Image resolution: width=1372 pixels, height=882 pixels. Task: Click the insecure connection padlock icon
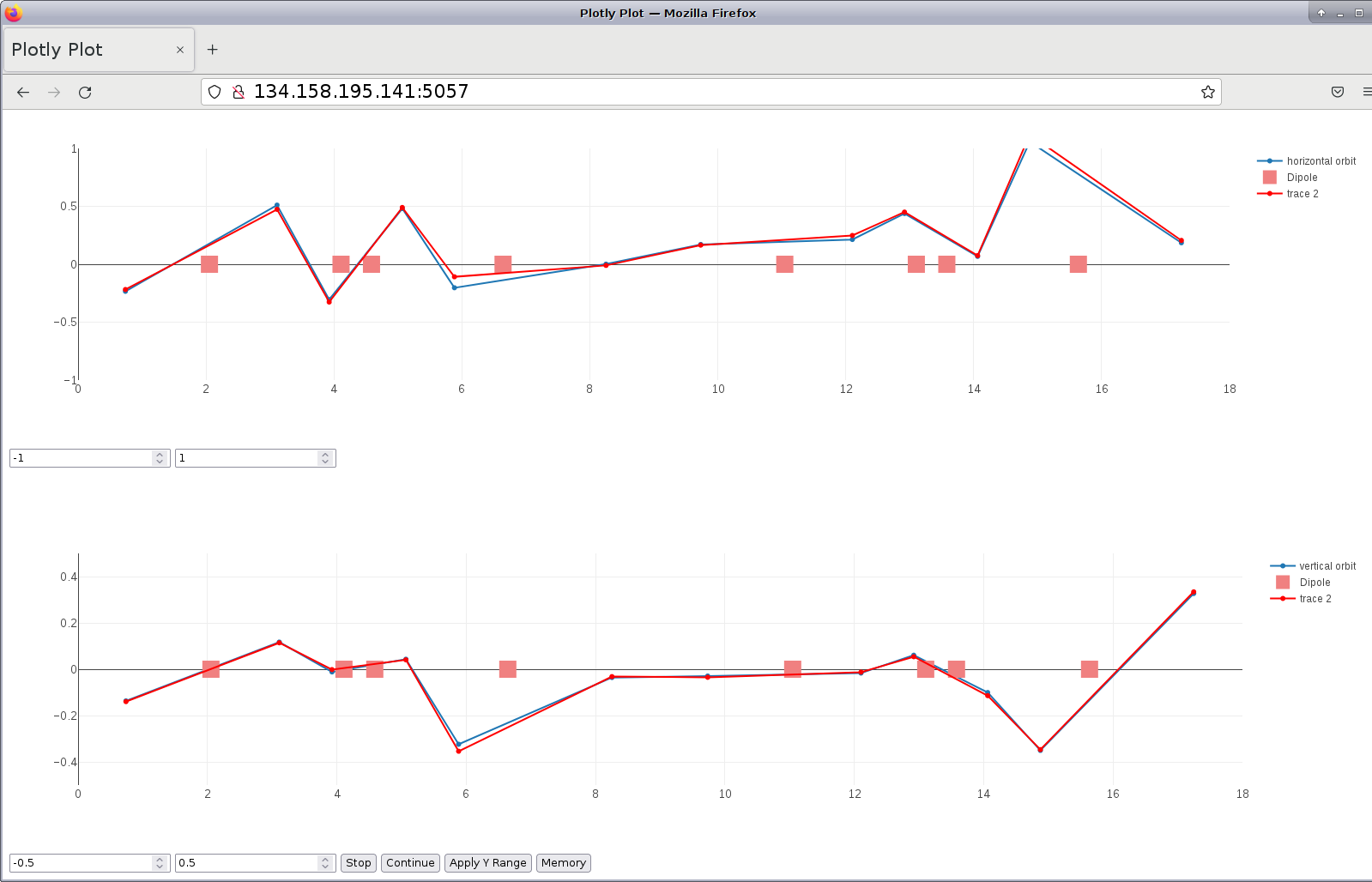pyautogui.click(x=239, y=93)
